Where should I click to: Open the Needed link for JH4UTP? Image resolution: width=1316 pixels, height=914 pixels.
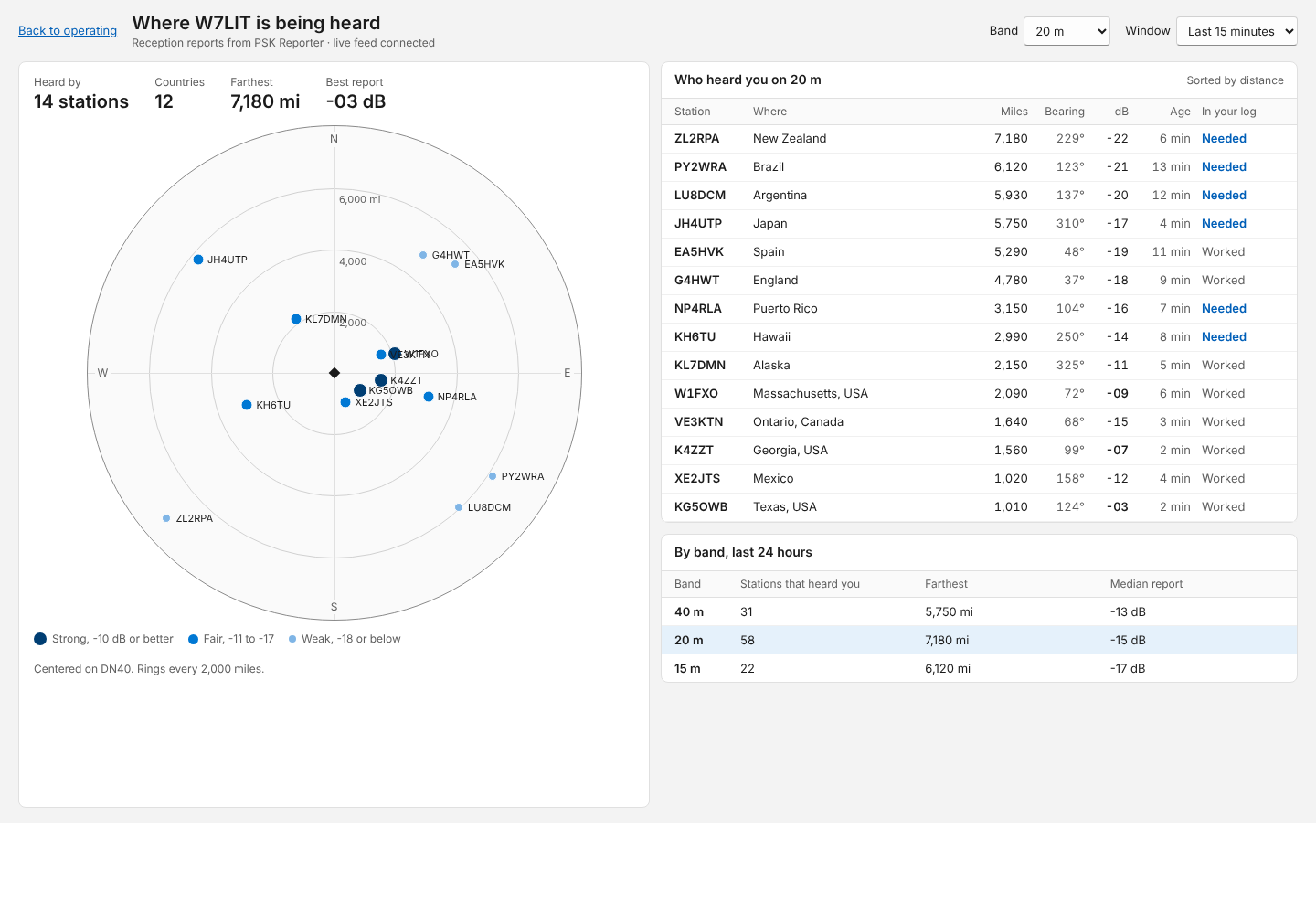pyautogui.click(x=1224, y=224)
